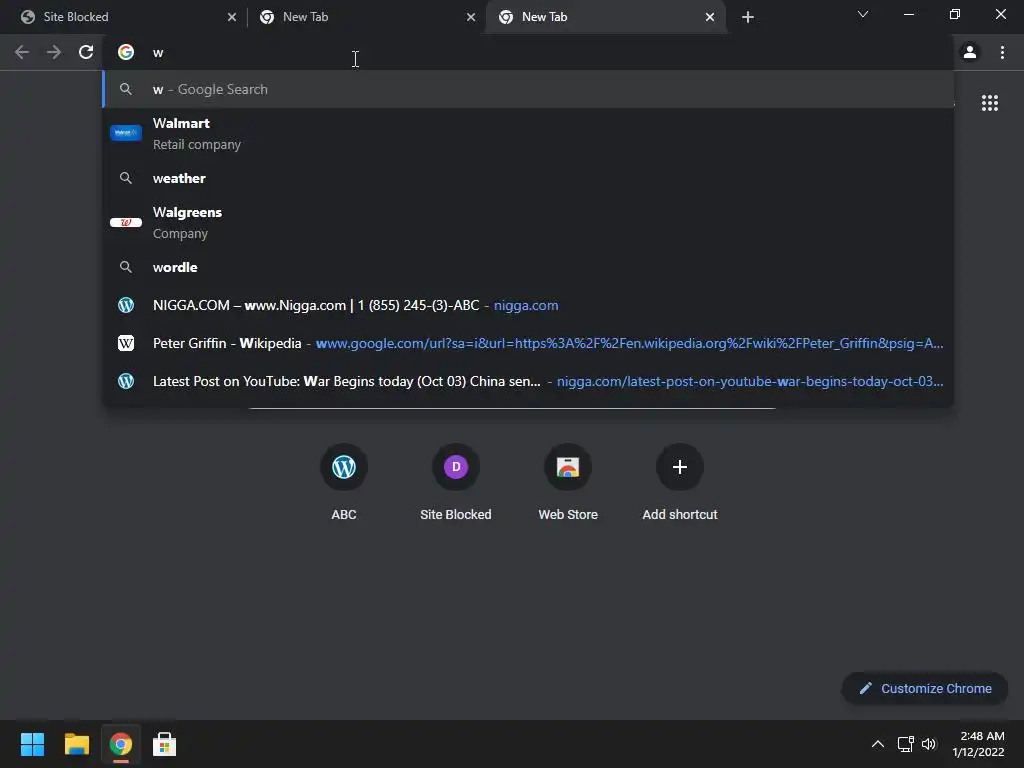The image size is (1024, 768).
Task: Close the middle New Tab
Action: click(x=471, y=17)
